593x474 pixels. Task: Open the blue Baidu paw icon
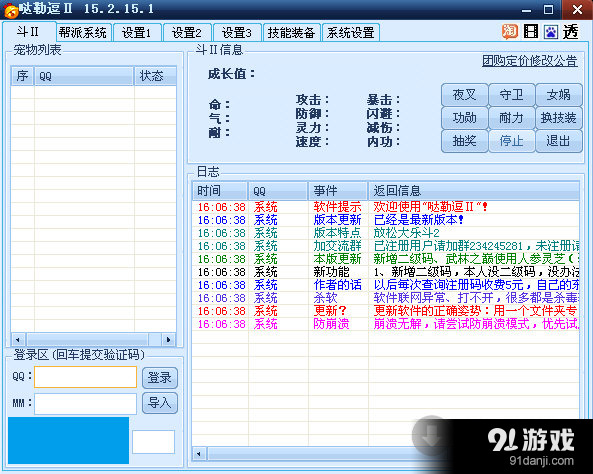pos(551,32)
